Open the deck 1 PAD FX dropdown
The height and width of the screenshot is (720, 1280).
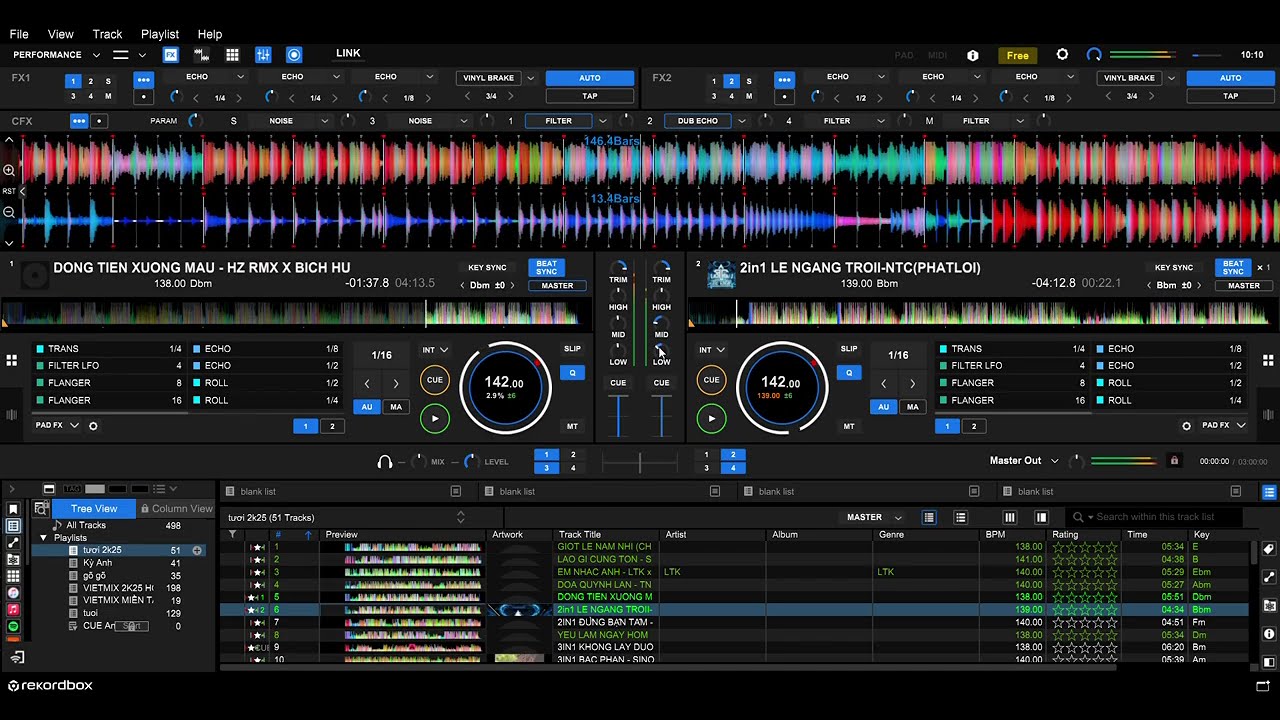[73, 426]
